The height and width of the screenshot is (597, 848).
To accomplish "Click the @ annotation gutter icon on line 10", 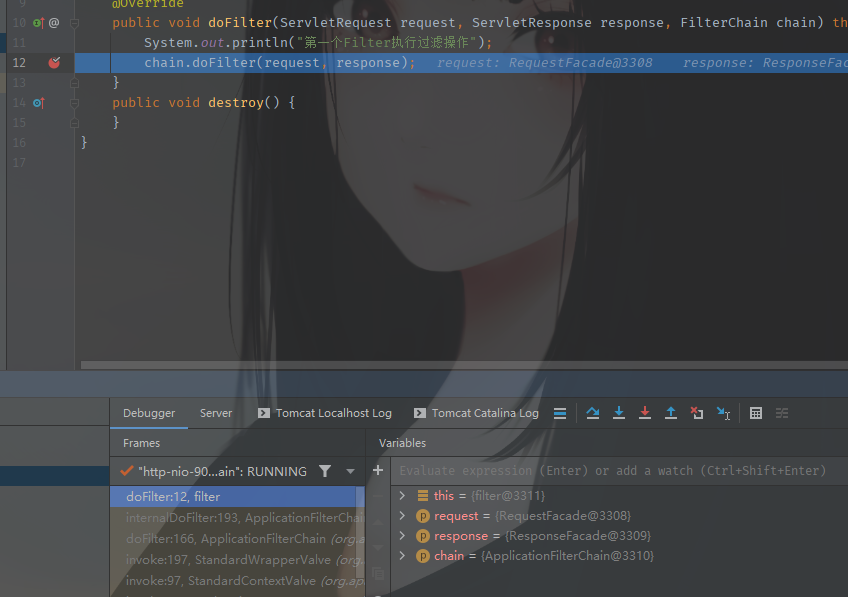I will [x=54, y=23].
